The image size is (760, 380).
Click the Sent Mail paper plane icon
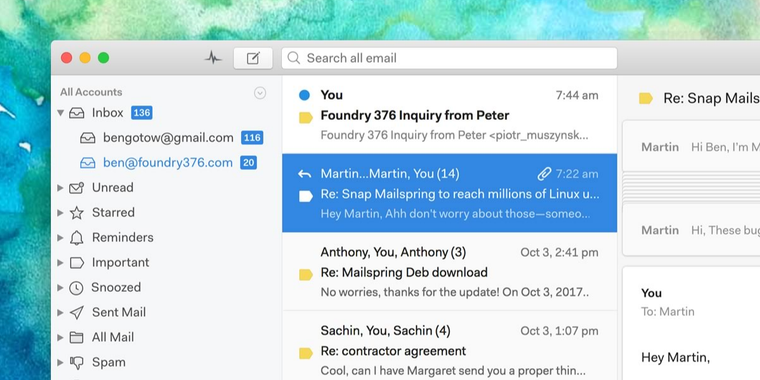77,313
